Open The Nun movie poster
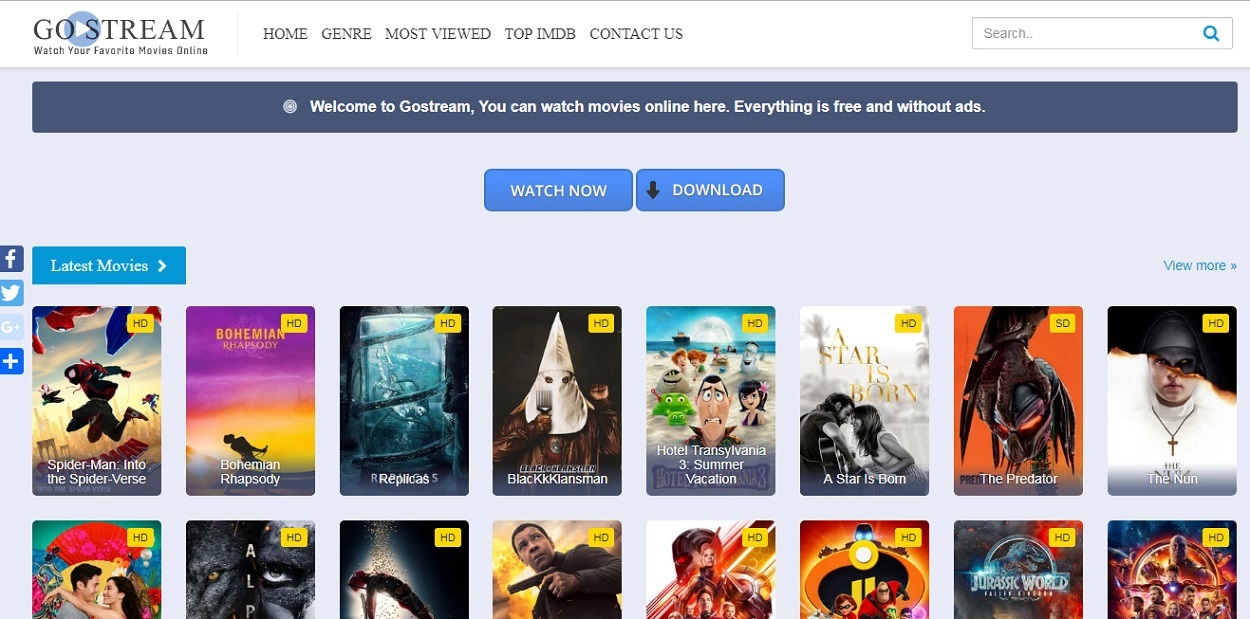 (x=1172, y=401)
